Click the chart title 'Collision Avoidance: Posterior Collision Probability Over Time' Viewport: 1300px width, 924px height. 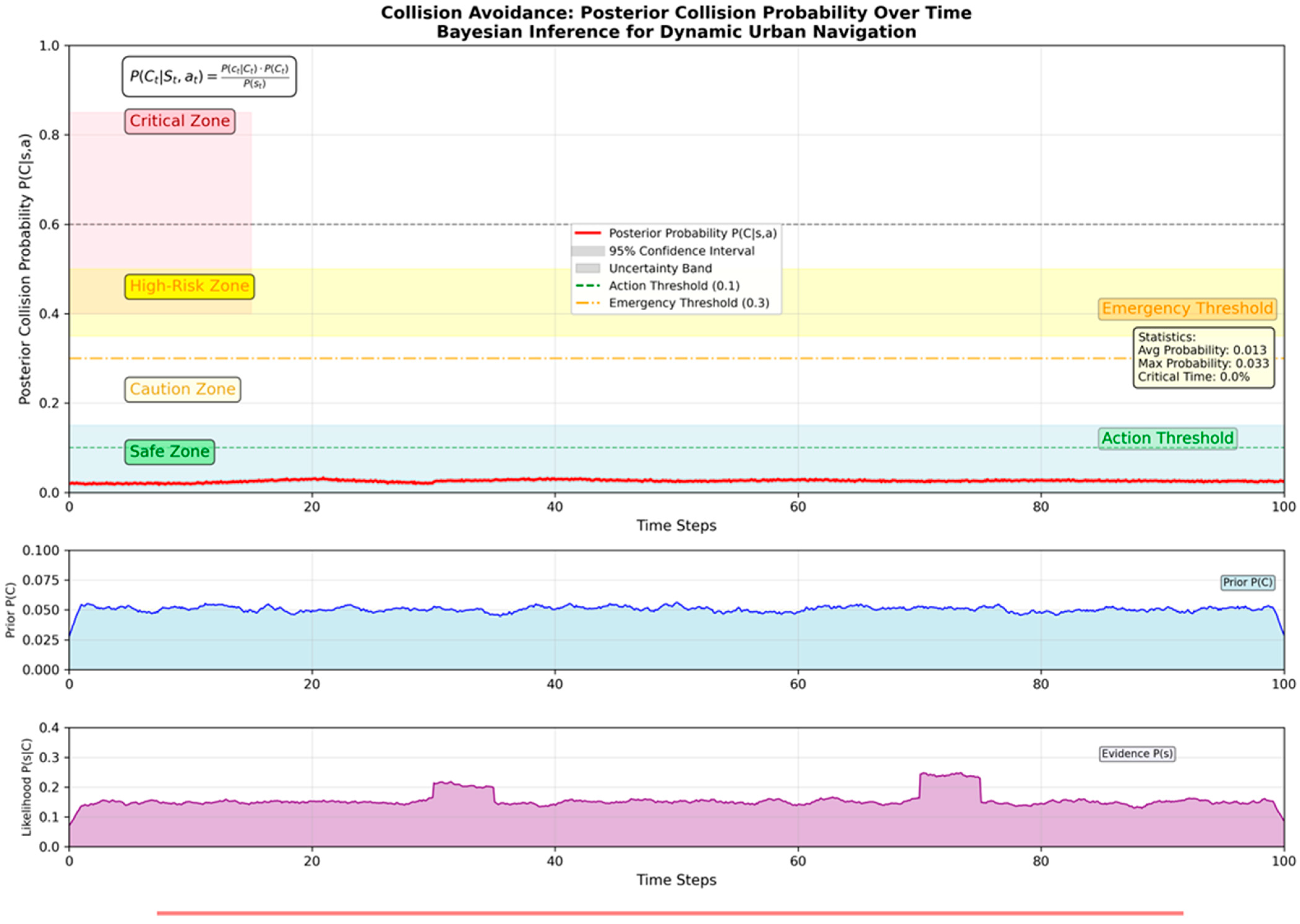click(676, 13)
